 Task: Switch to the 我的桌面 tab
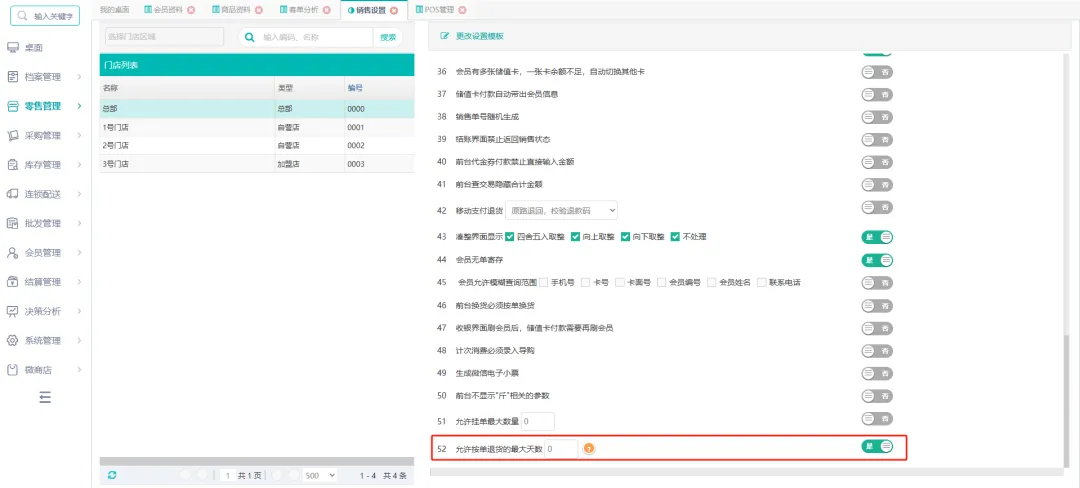(x=114, y=10)
